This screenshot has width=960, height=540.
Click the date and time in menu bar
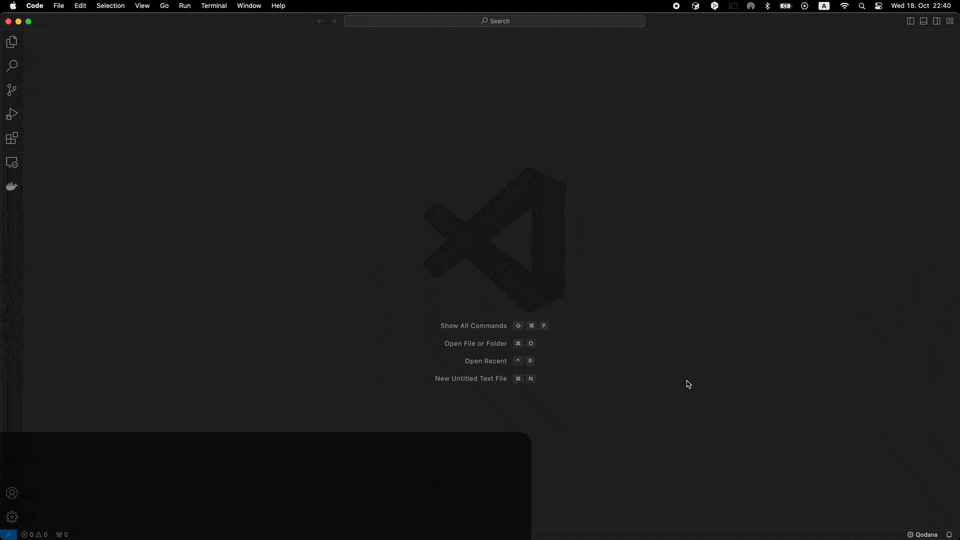click(x=921, y=6)
